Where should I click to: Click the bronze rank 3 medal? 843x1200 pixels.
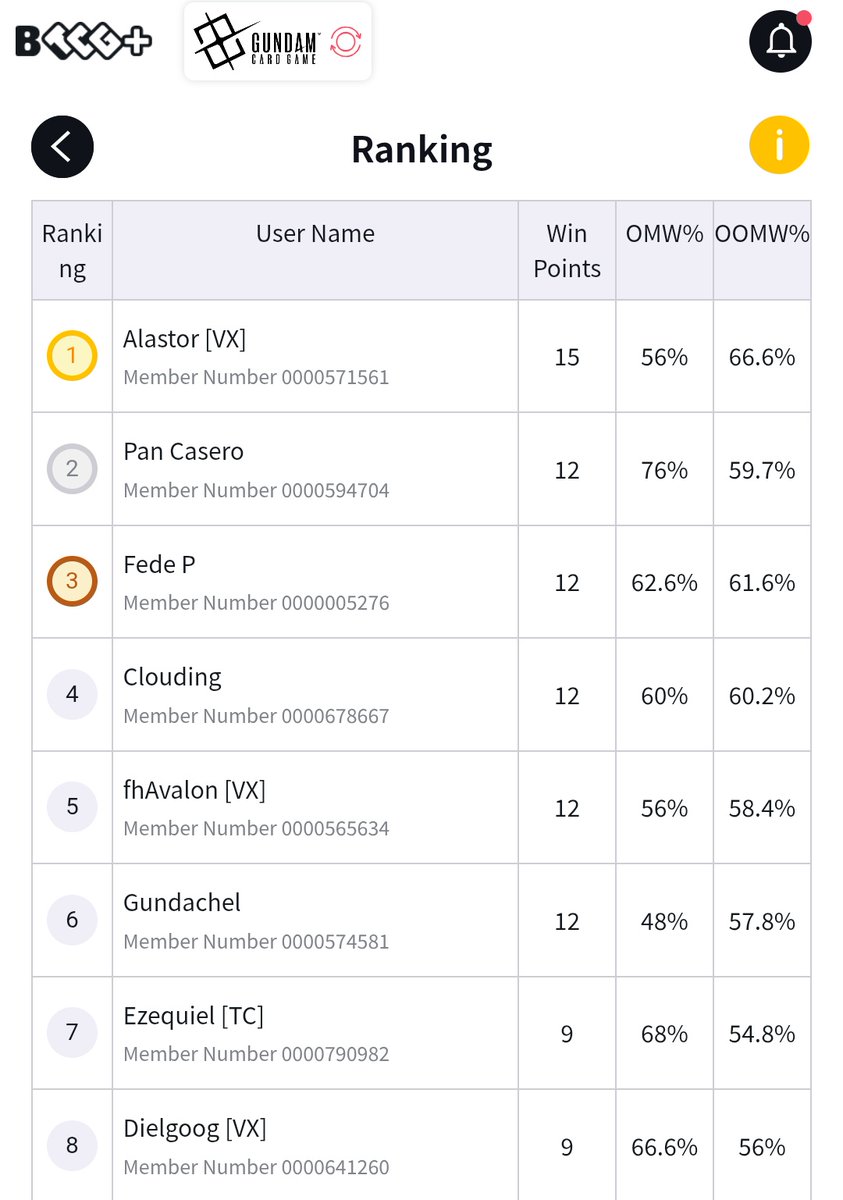(72, 581)
